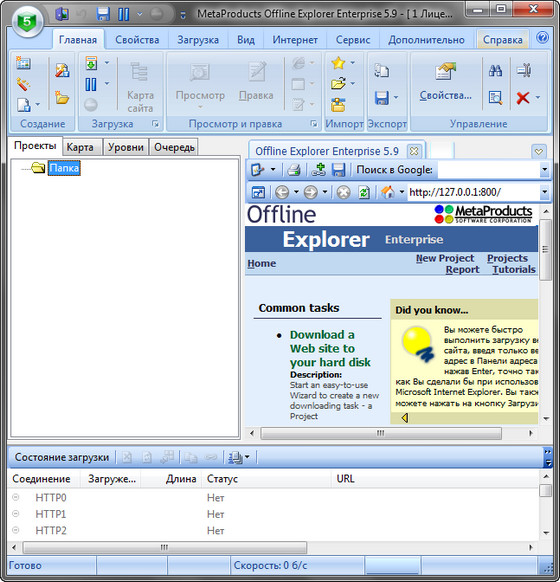
Task: Click the home house icon in browser toolbar
Action: (388, 192)
